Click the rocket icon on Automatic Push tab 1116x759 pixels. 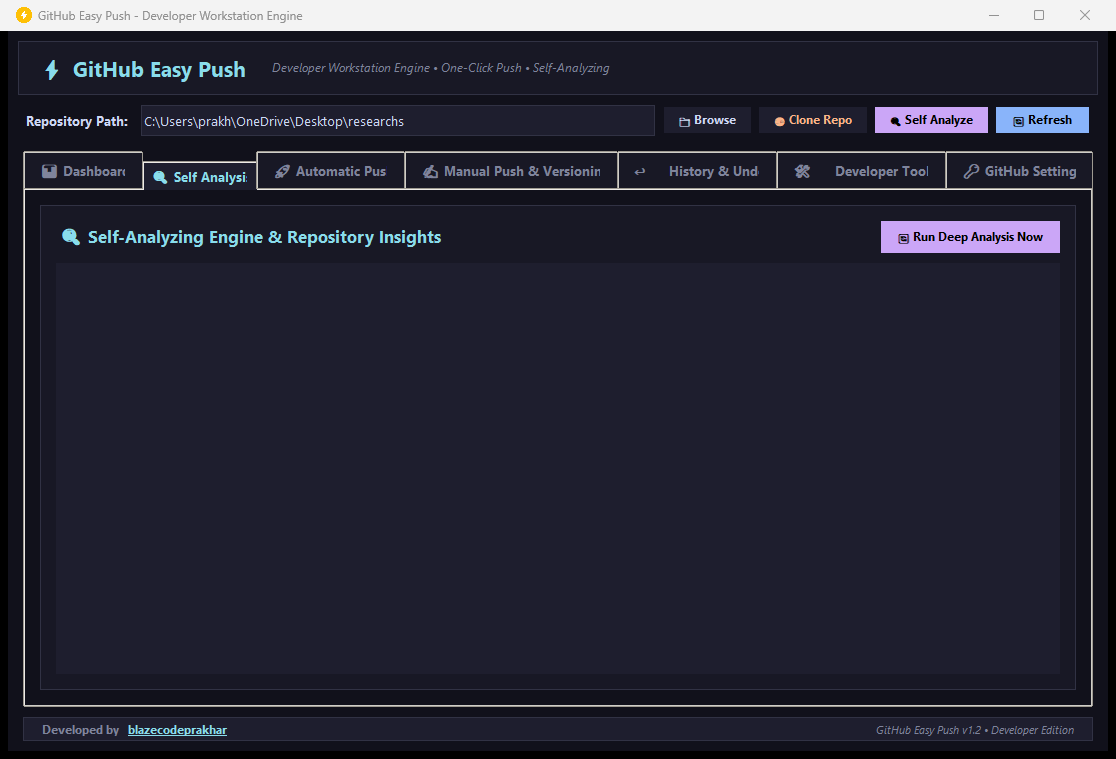(282, 171)
